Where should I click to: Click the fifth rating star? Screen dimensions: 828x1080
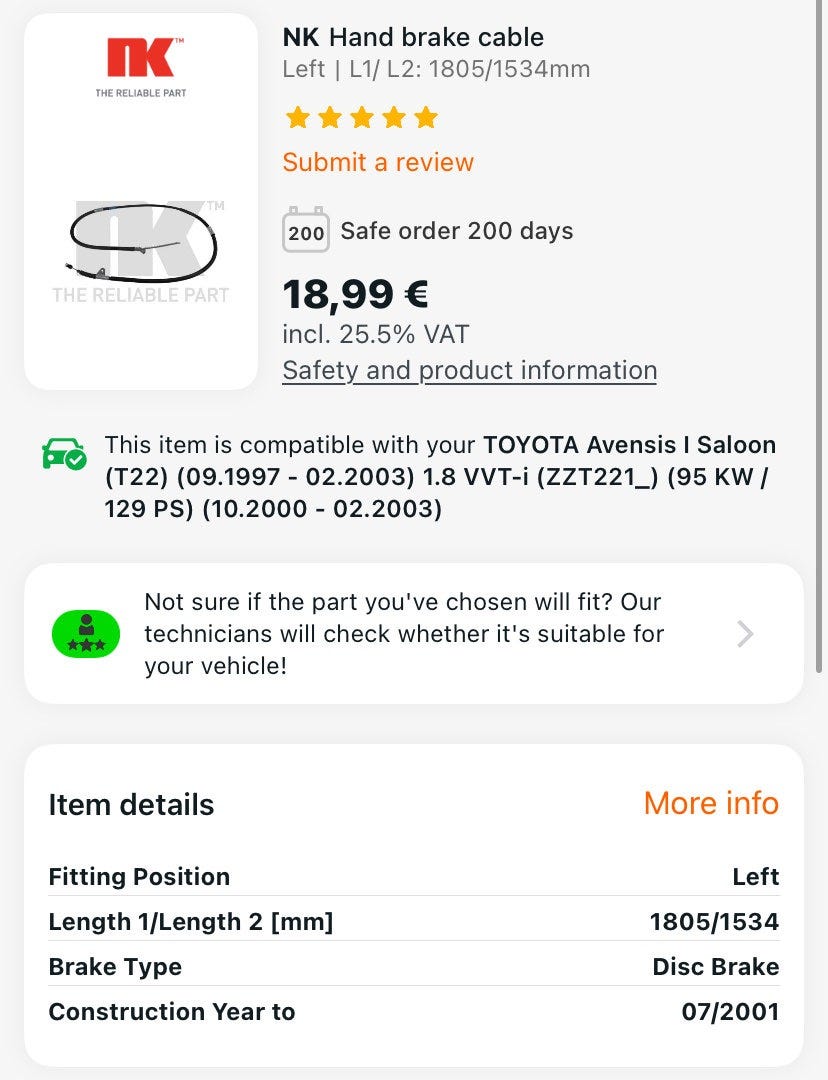(425, 118)
